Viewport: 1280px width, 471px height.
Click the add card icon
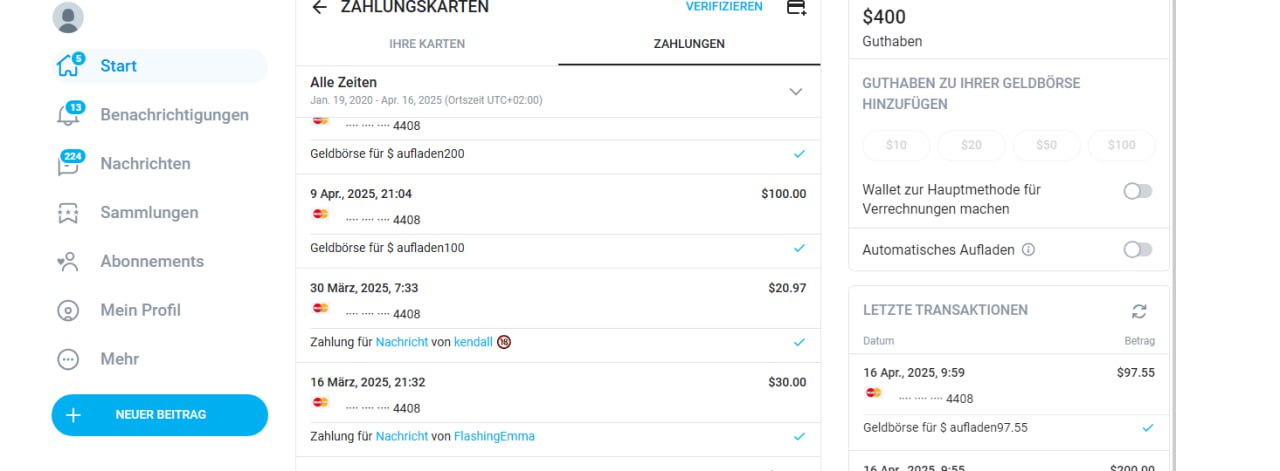pyautogui.click(x=797, y=7)
